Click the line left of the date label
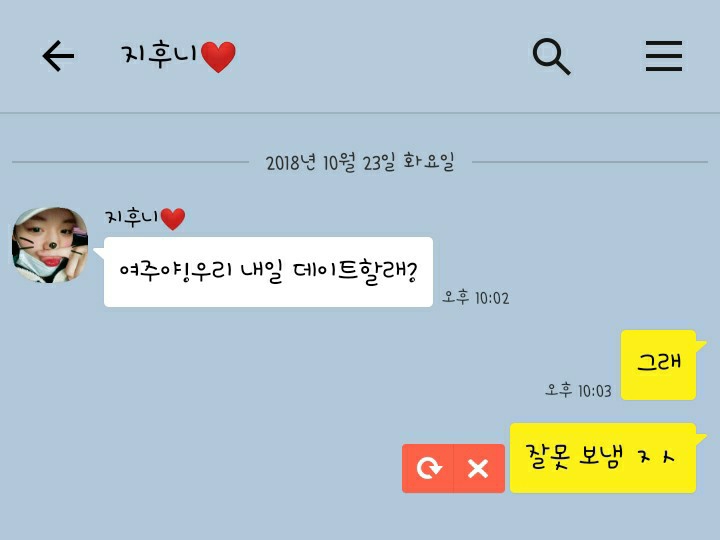 (130, 162)
